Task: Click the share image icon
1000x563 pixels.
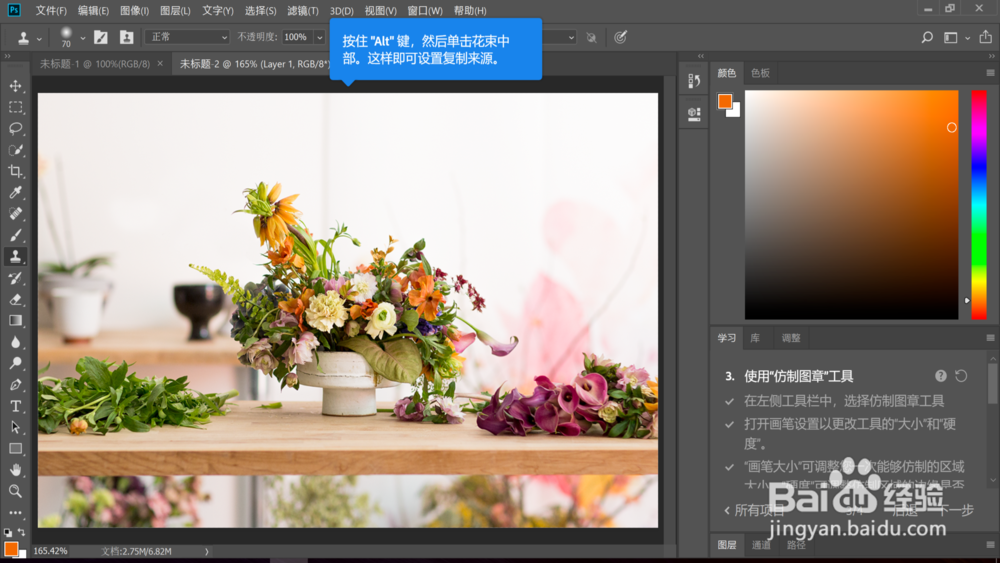Action: [x=985, y=37]
